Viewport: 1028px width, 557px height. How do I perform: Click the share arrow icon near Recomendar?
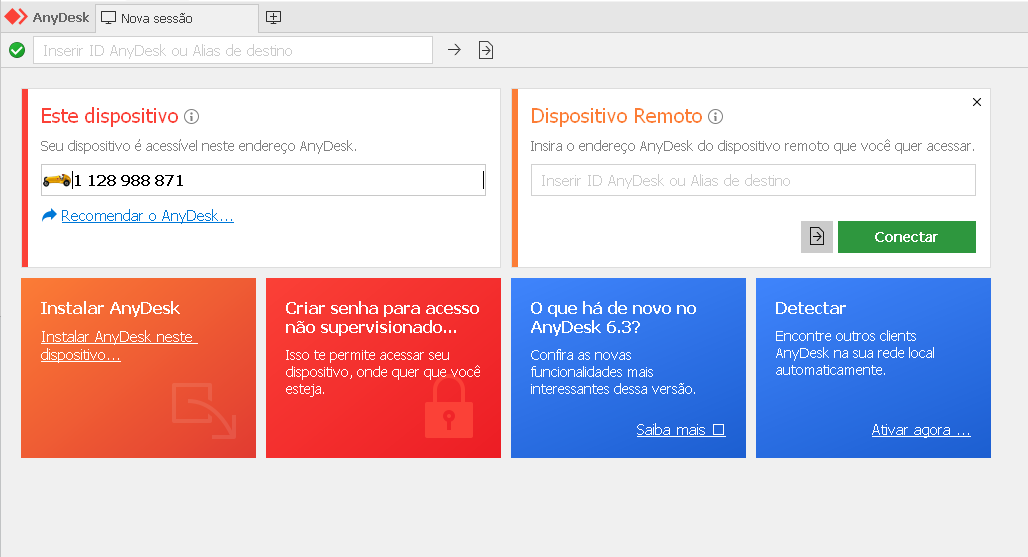point(49,215)
